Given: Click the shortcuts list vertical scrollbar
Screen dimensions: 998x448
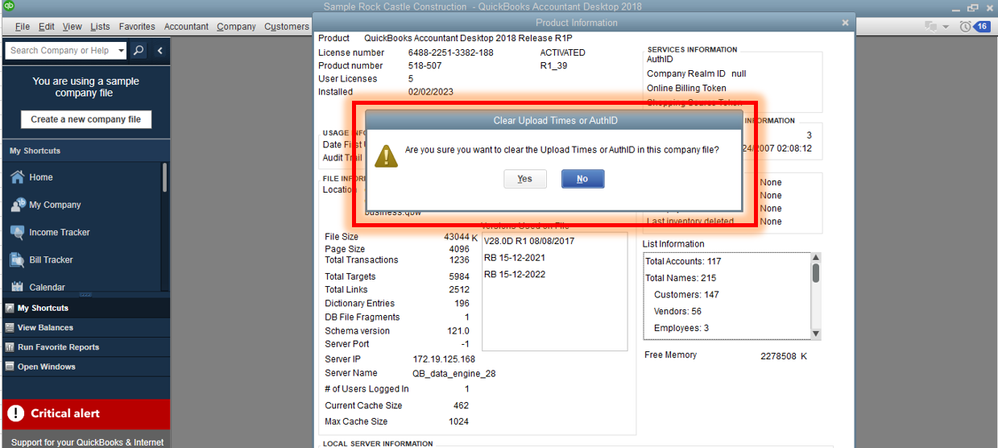Looking at the screenshot, I should click(x=165, y=177).
